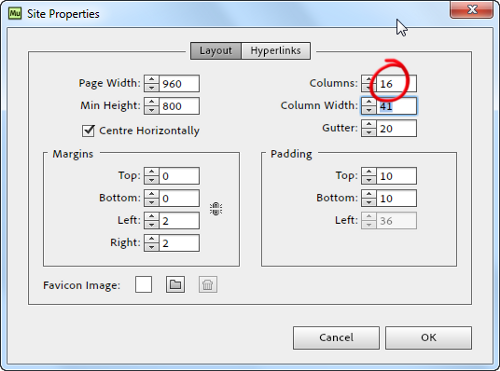
Task: Increase Margins Bottom with up arrow
Action: point(152,194)
